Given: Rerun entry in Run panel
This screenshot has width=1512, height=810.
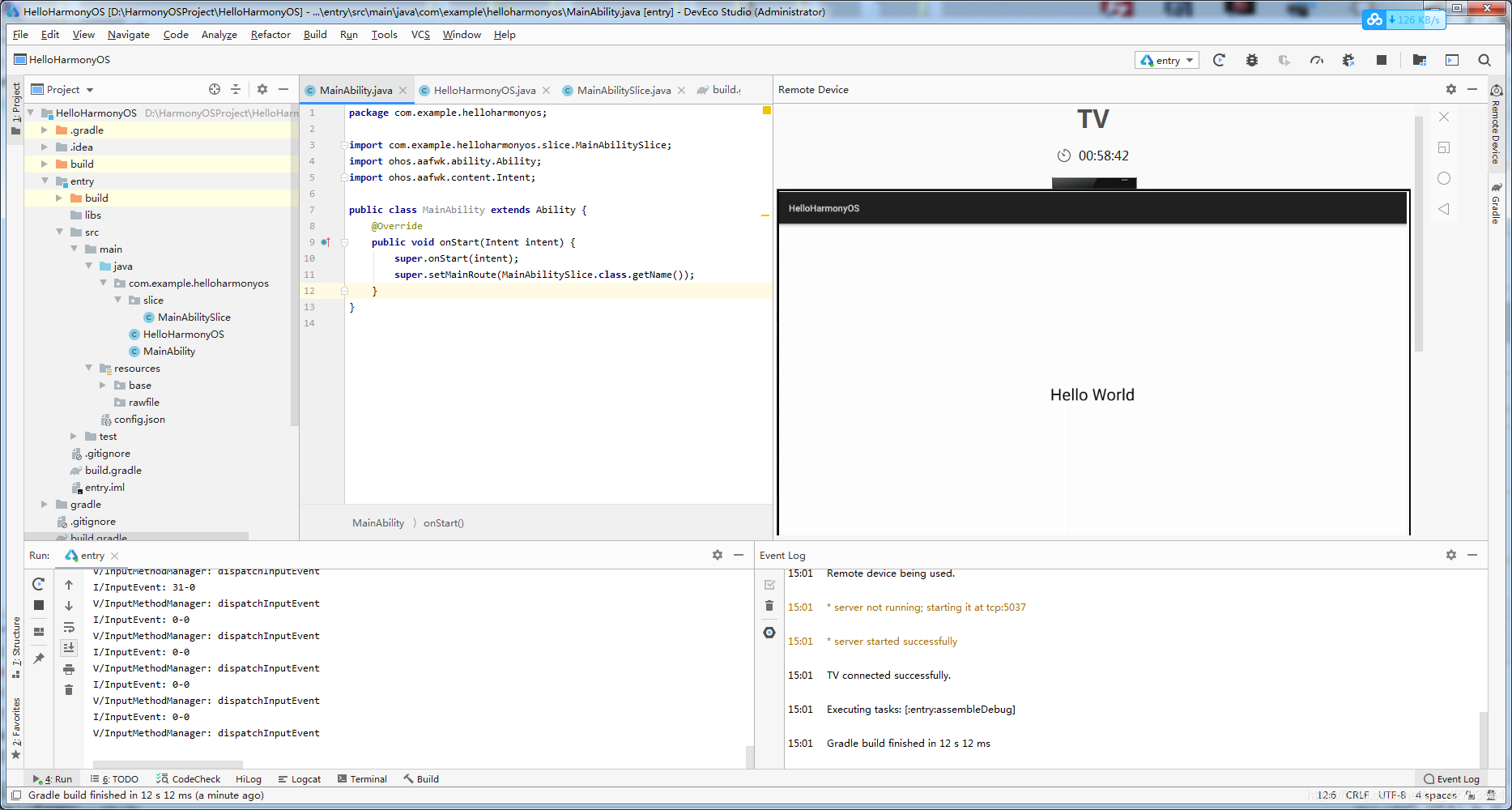Looking at the screenshot, I should click(38, 584).
